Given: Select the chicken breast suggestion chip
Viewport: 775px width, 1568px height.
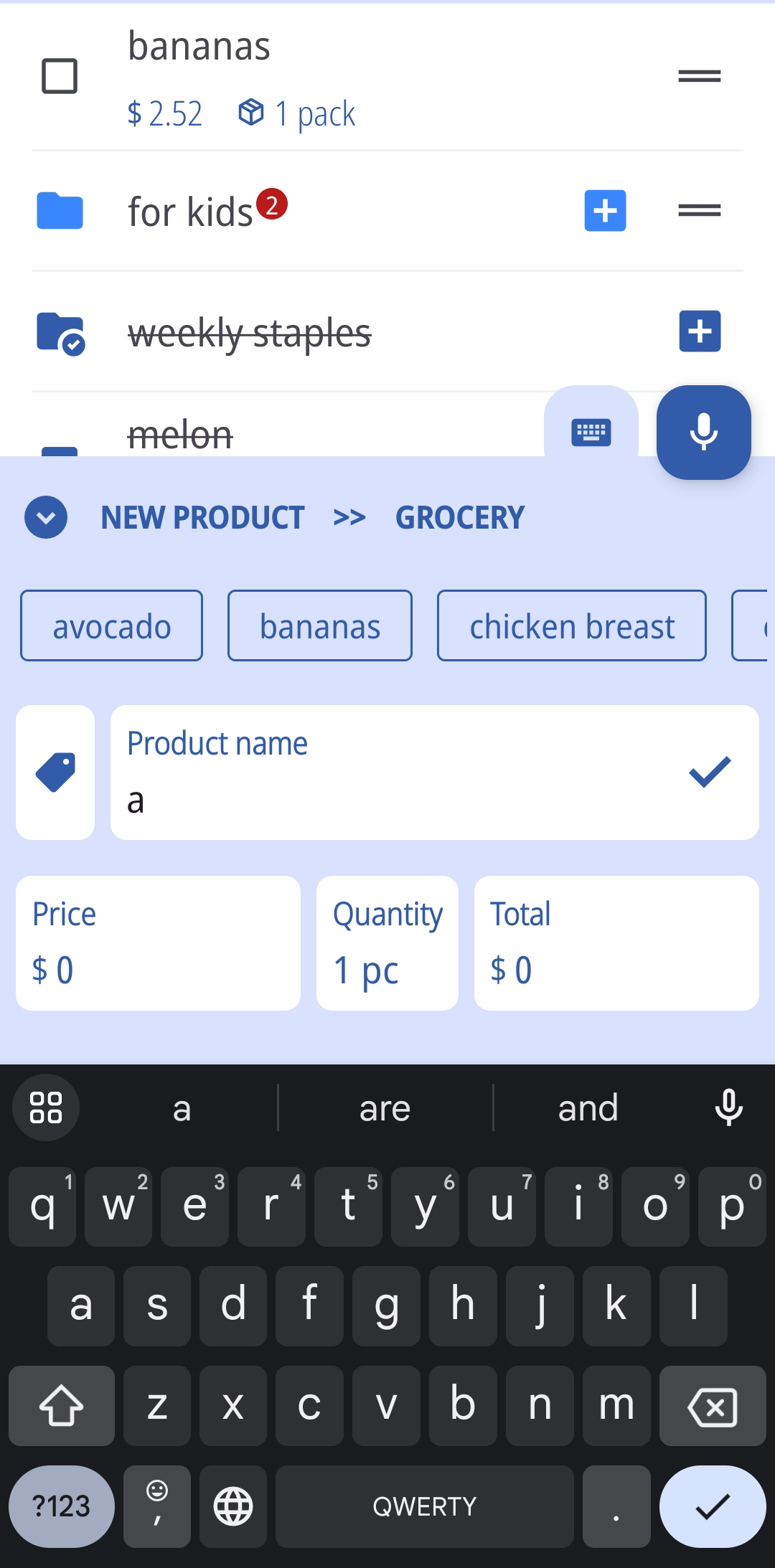Looking at the screenshot, I should [572, 625].
